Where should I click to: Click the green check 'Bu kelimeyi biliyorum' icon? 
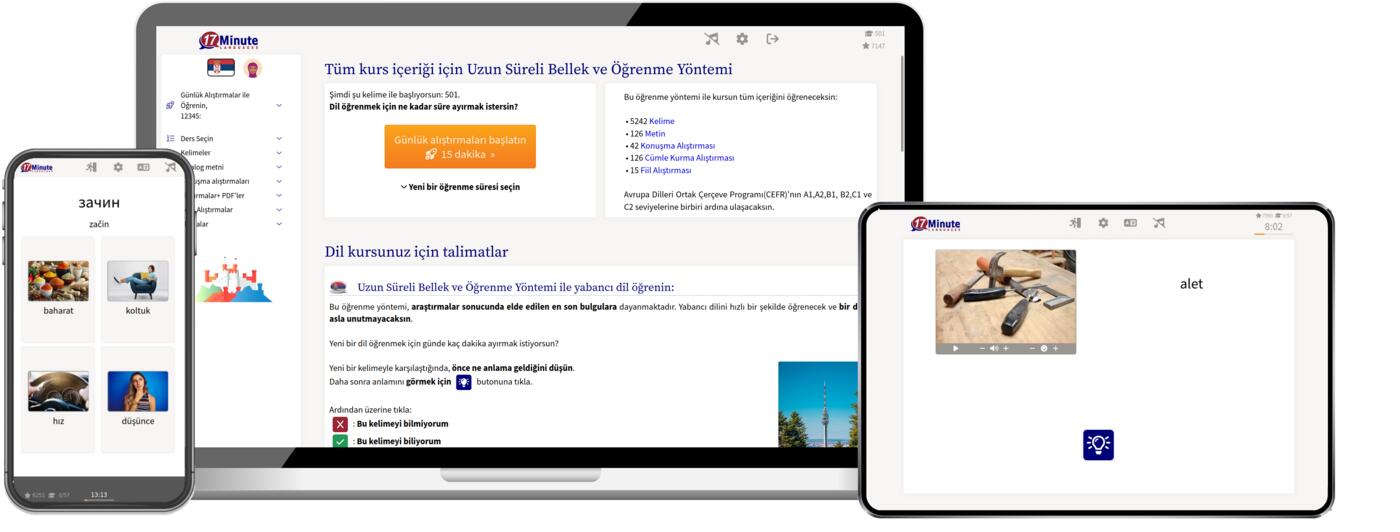[341, 441]
